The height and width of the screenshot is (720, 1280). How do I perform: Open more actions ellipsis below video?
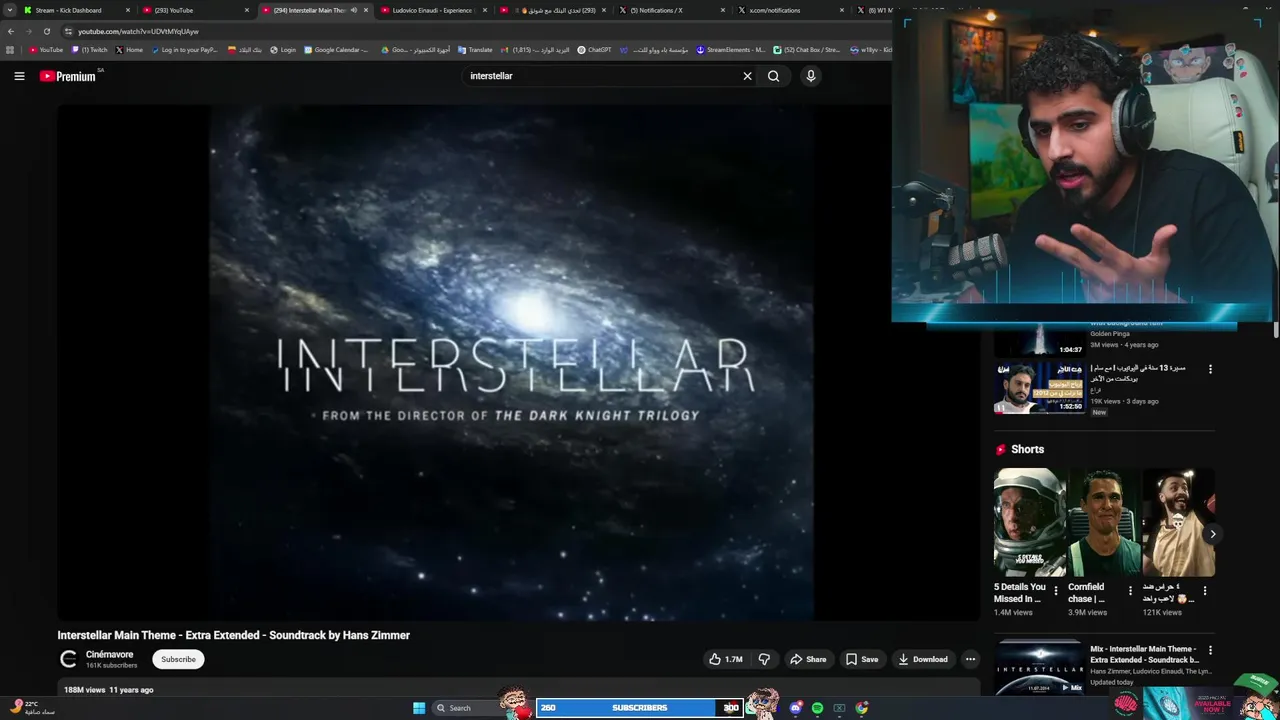pos(970,659)
